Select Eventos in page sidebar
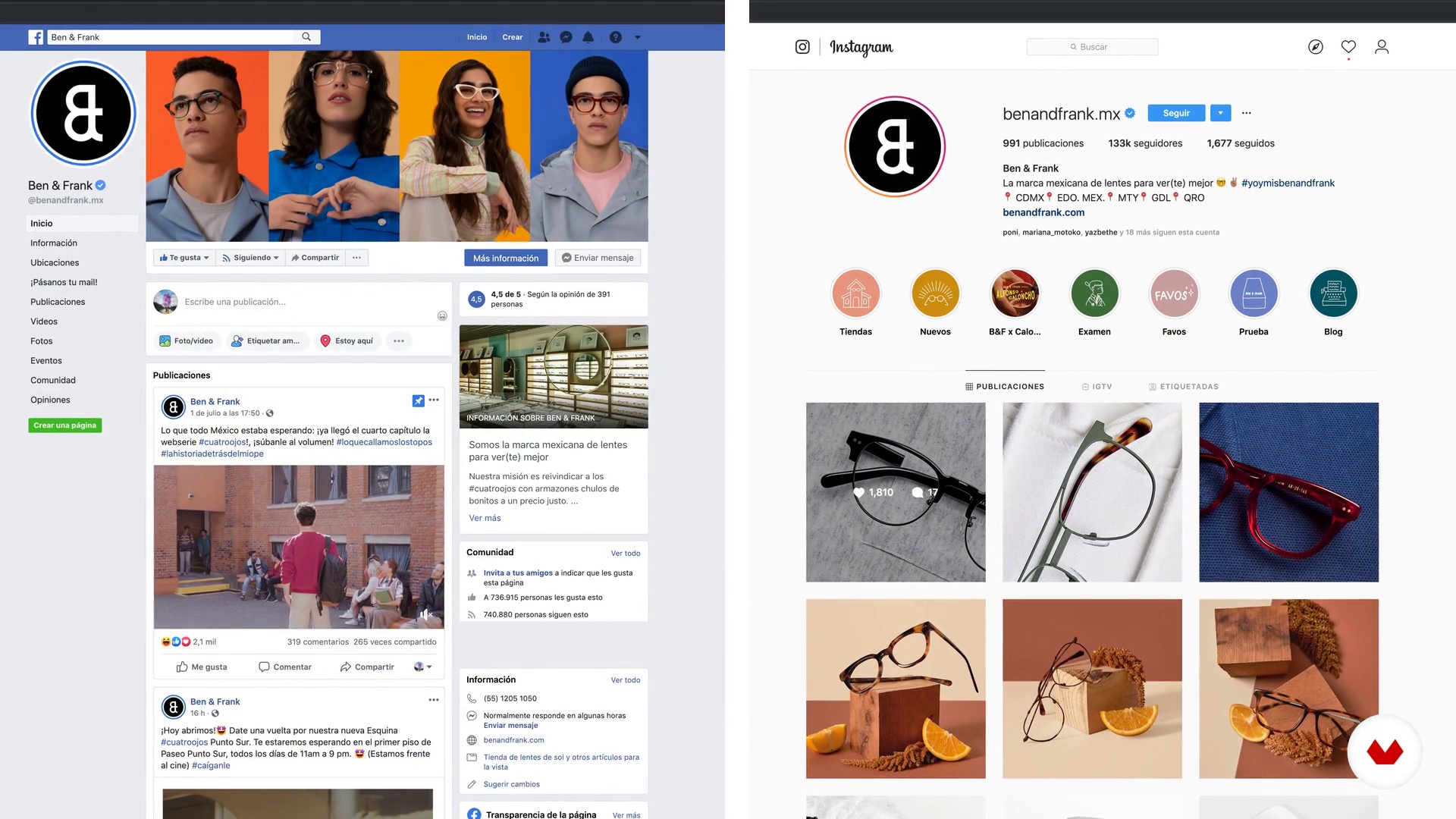The width and height of the screenshot is (1456, 819). (x=46, y=361)
